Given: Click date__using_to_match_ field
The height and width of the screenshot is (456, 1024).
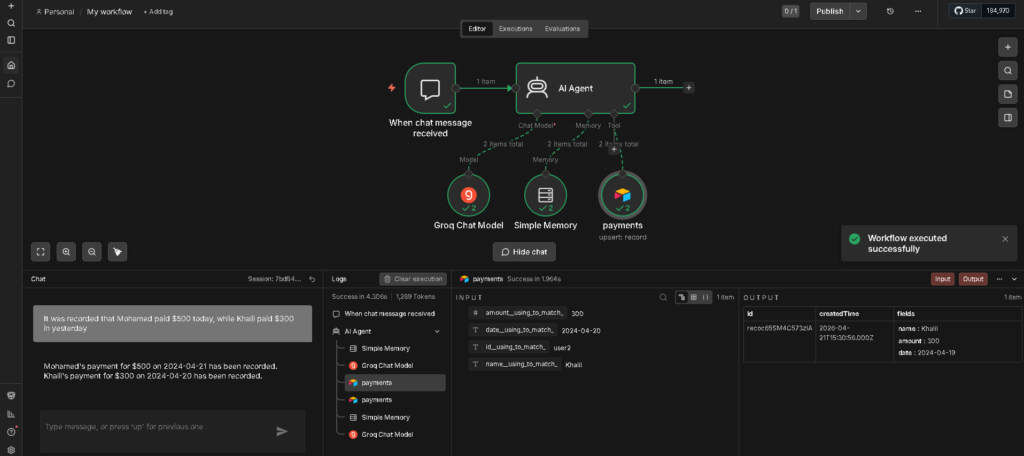Looking at the screenshot, I should [513, 331].
